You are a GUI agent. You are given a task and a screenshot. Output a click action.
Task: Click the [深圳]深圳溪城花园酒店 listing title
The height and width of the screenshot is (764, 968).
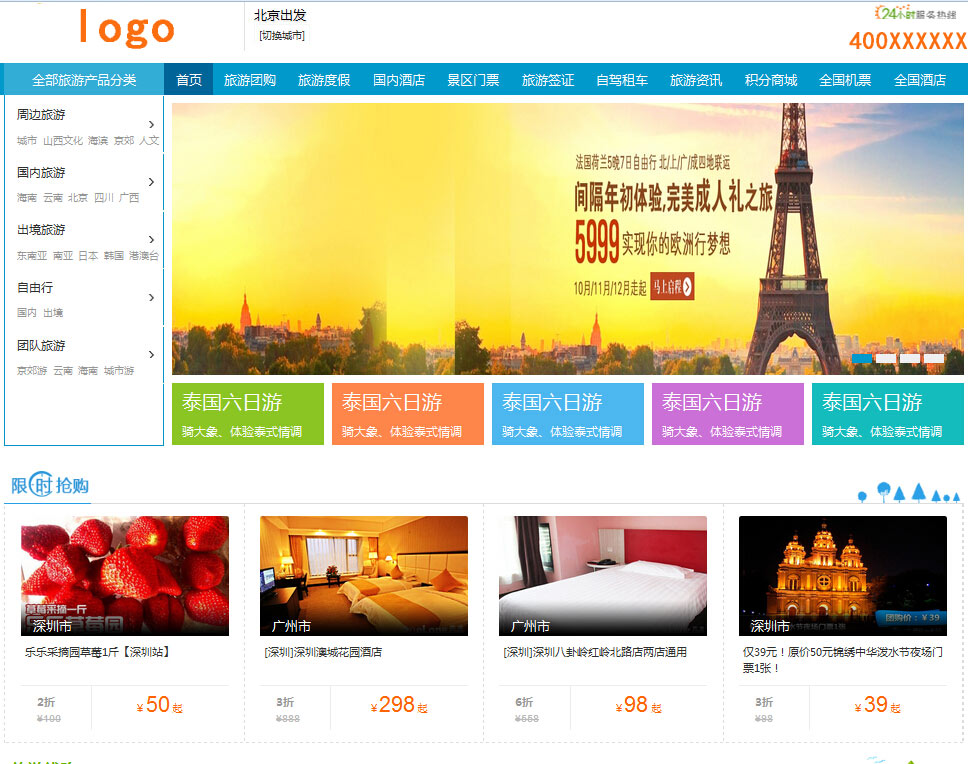(x=320, y=653)
